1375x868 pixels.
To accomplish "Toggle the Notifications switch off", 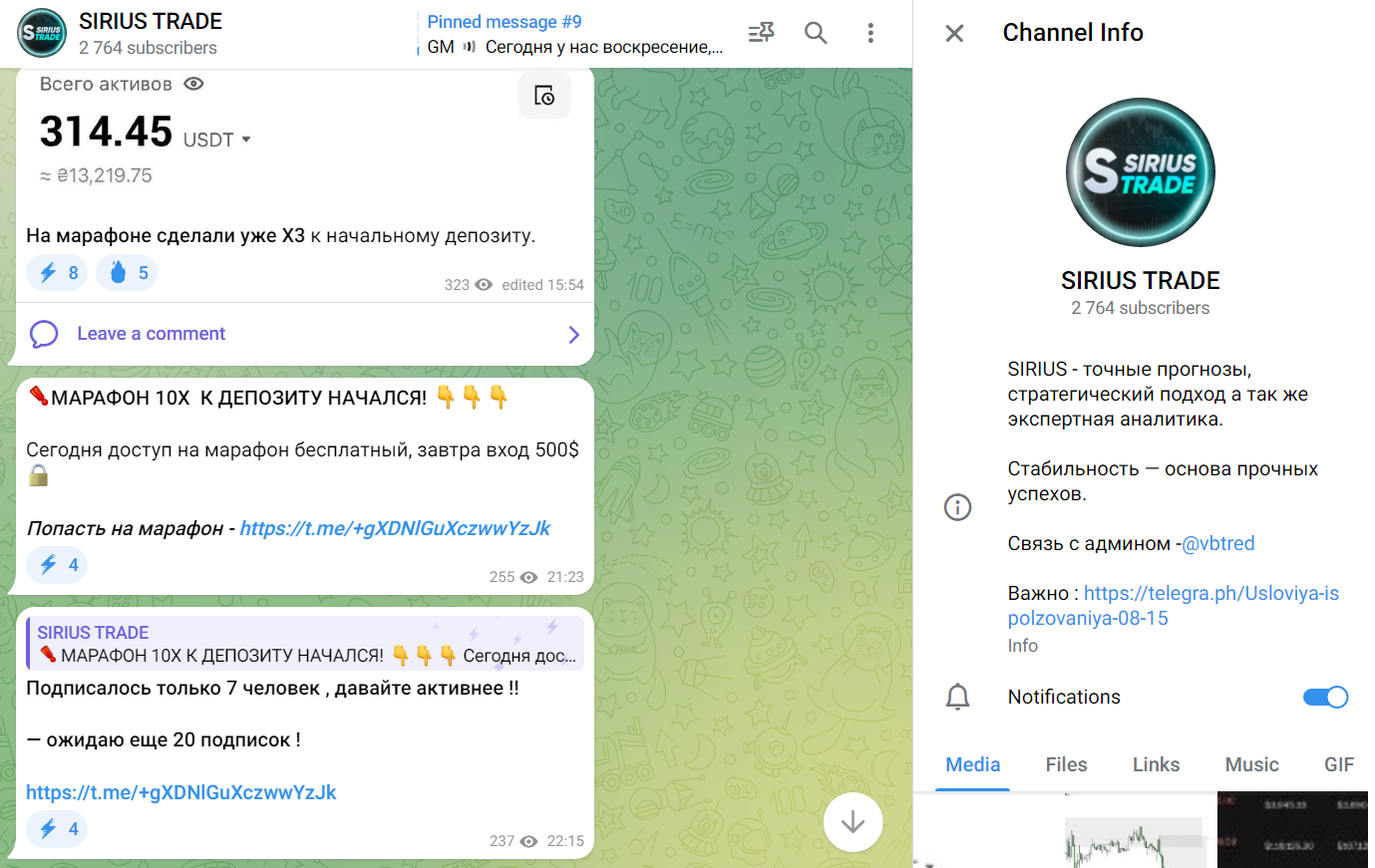I will [x=1325, y=698].
